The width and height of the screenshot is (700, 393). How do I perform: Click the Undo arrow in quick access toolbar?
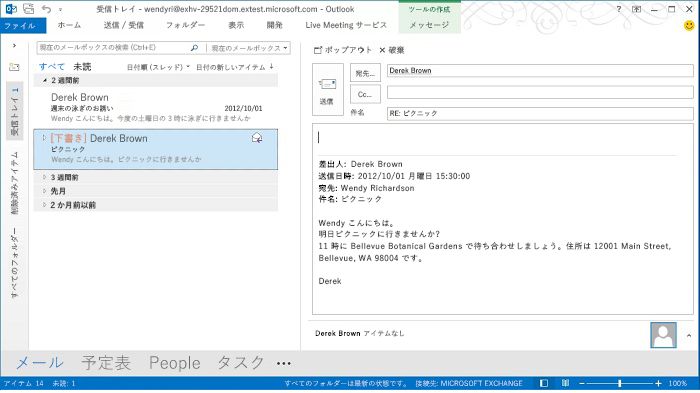pos(46,8)
